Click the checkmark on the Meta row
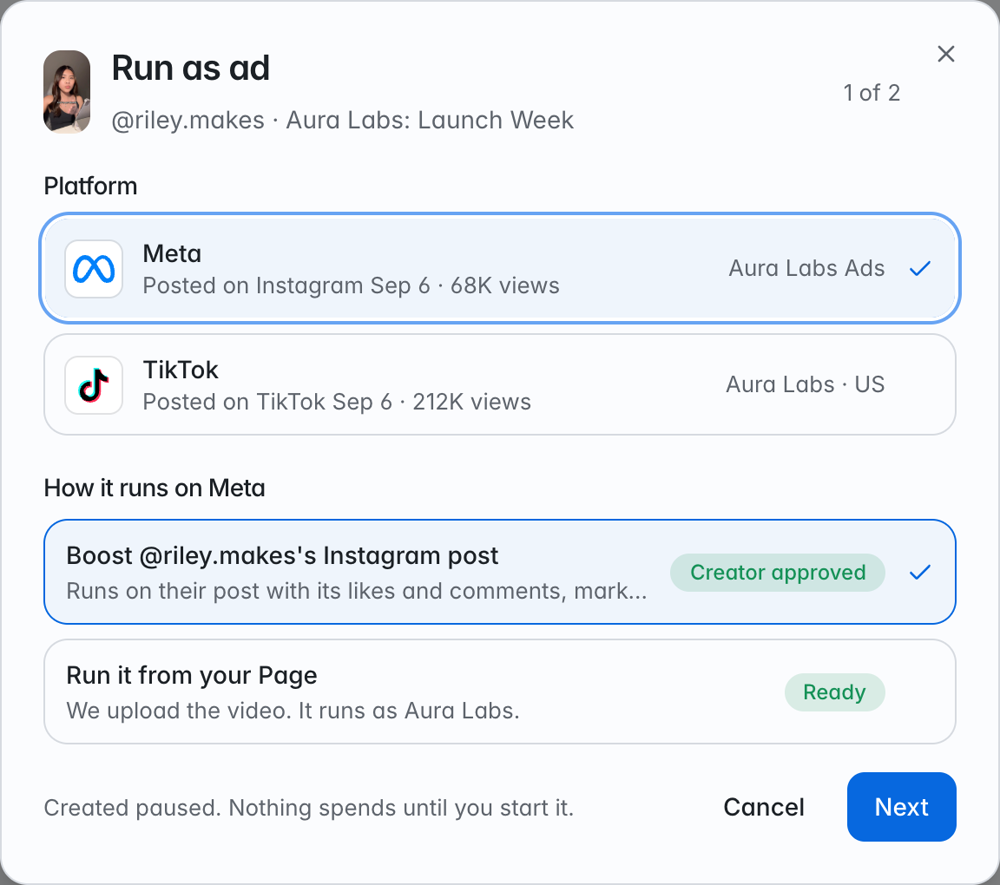The width and height of the screenshot is (1000, 885). (x=920, y=268)
